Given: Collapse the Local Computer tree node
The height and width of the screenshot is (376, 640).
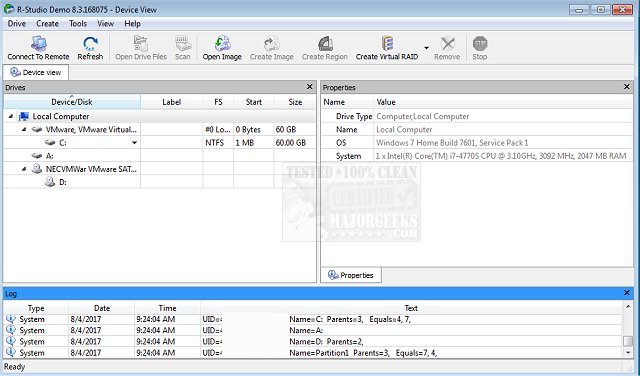Looking at the screenshot, I should (11, 116).
